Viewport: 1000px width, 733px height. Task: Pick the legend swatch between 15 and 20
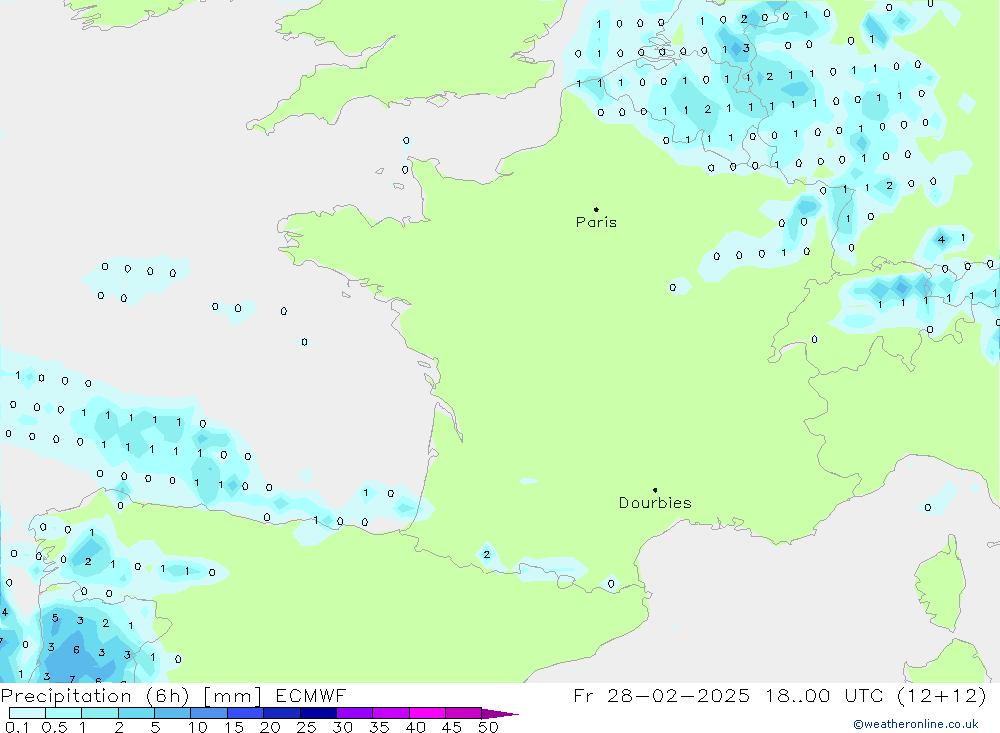245,713
